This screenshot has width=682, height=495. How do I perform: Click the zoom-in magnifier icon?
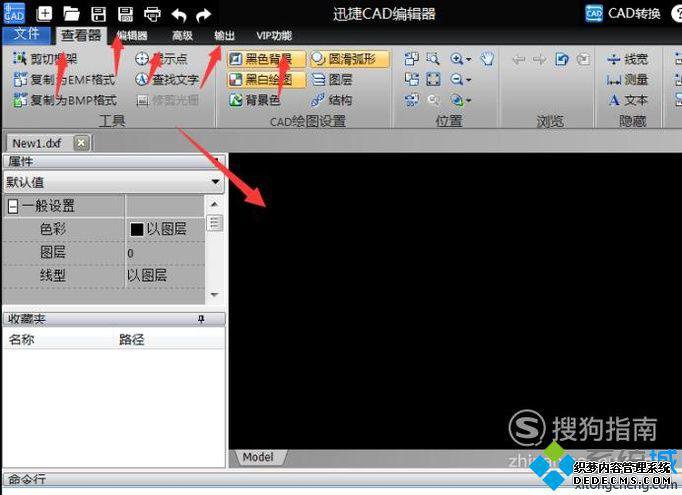(456, 58)
